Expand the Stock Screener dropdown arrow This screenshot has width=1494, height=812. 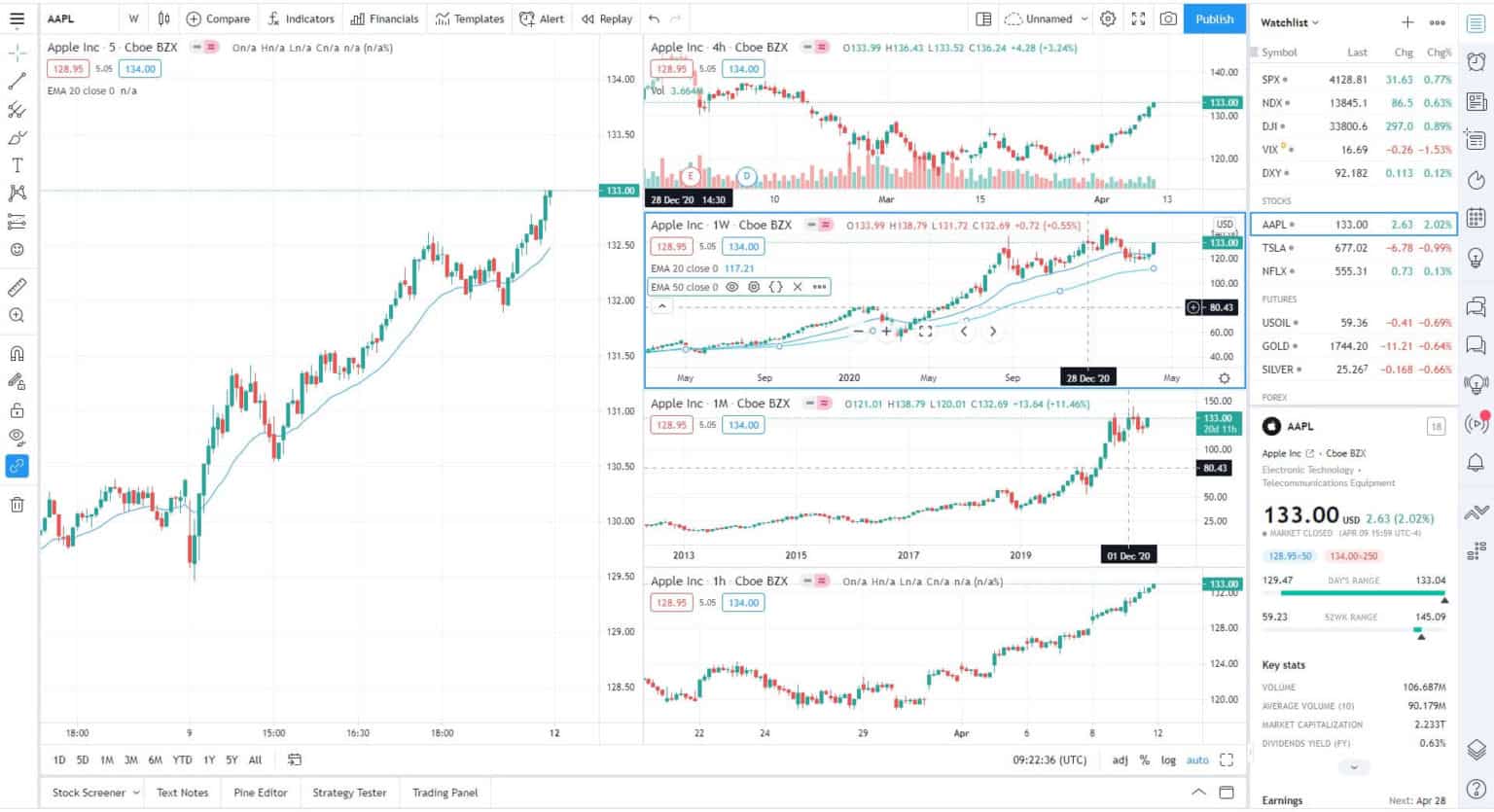tap(137, 793)
